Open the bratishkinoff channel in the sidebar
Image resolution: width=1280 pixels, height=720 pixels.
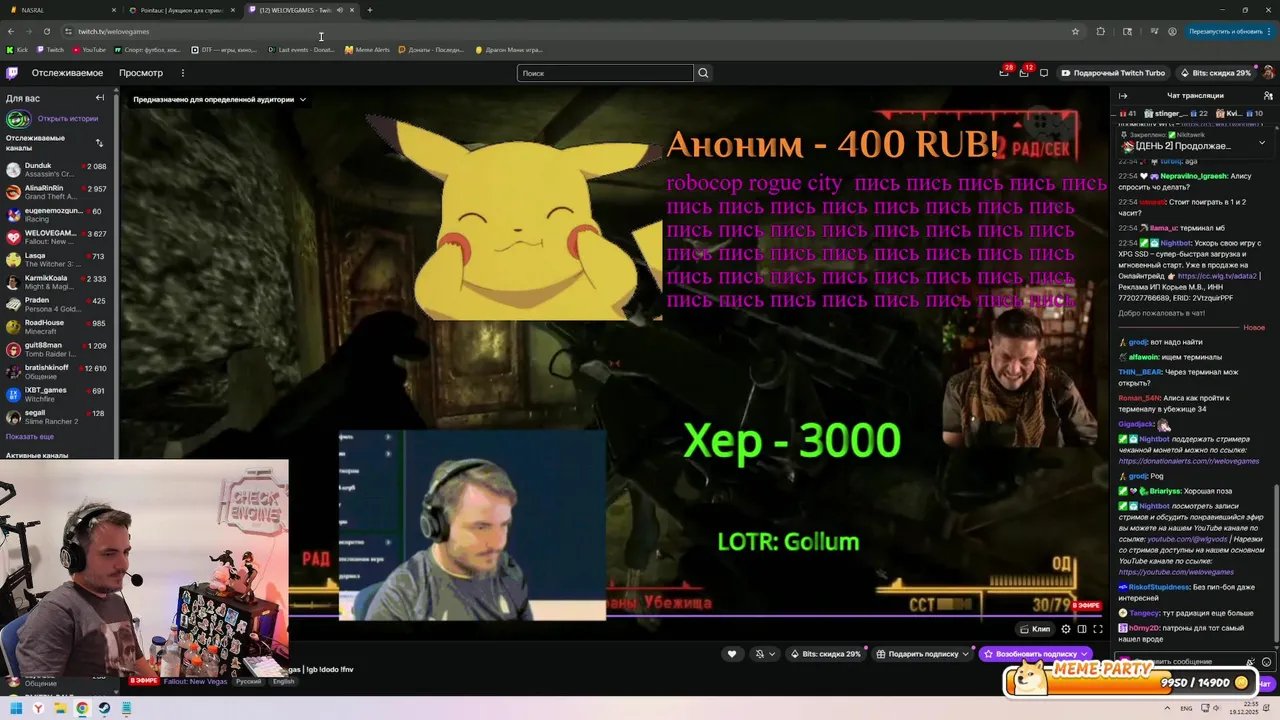tap(57, 372)
